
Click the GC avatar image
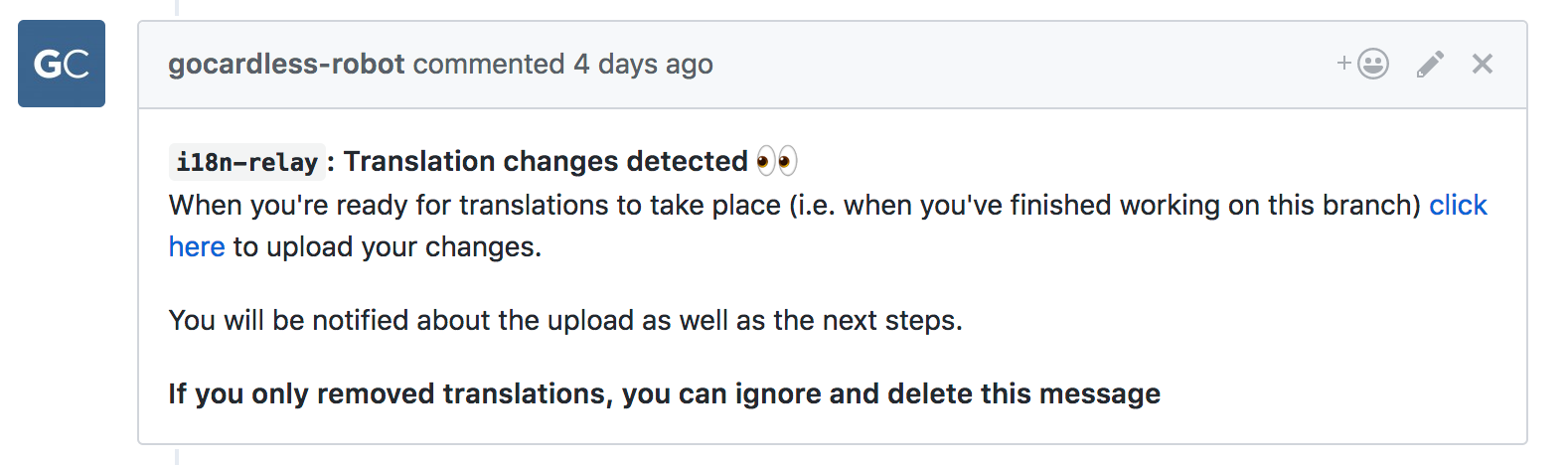62,64
